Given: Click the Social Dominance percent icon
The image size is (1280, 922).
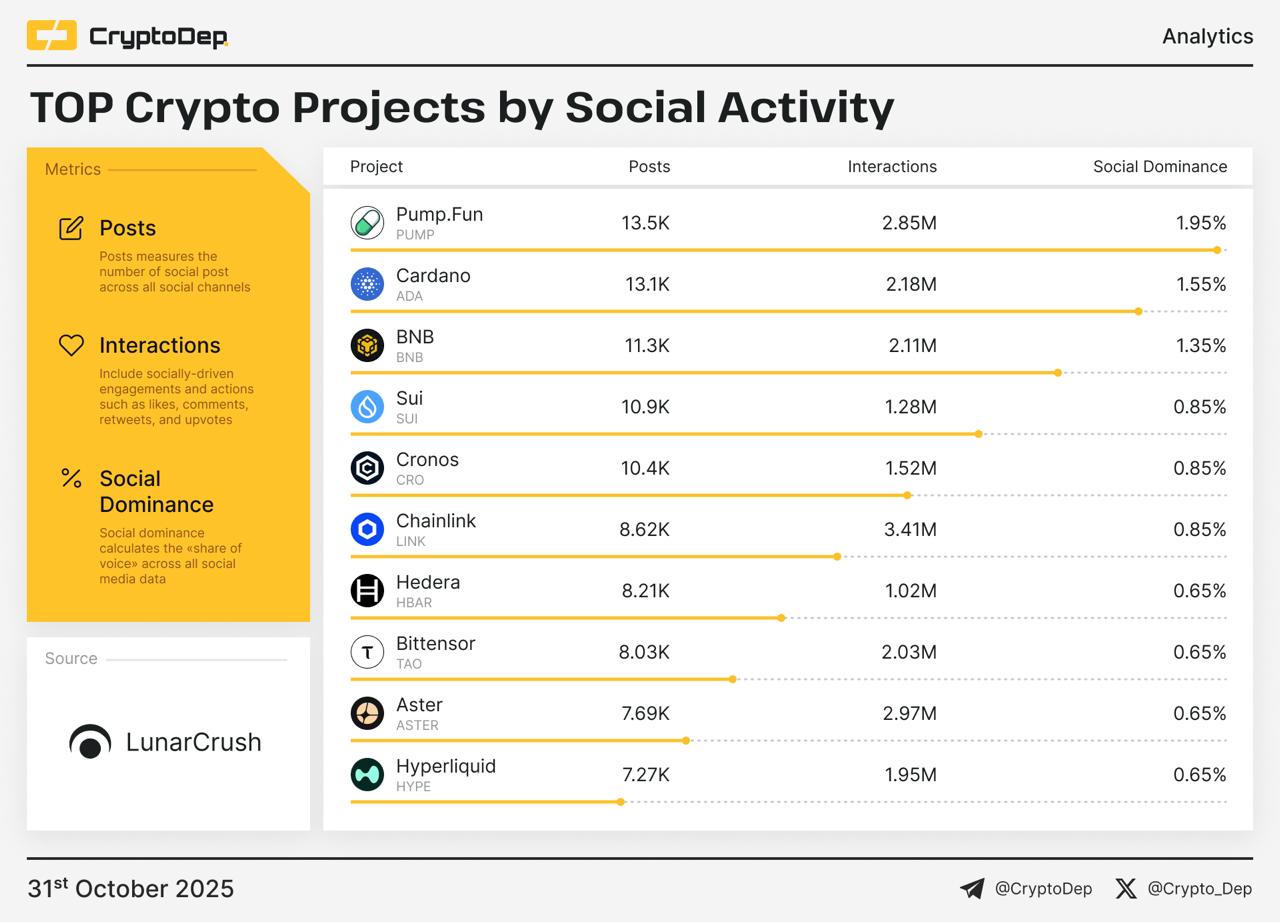Looking at the screenshot, I should (71, 478).
